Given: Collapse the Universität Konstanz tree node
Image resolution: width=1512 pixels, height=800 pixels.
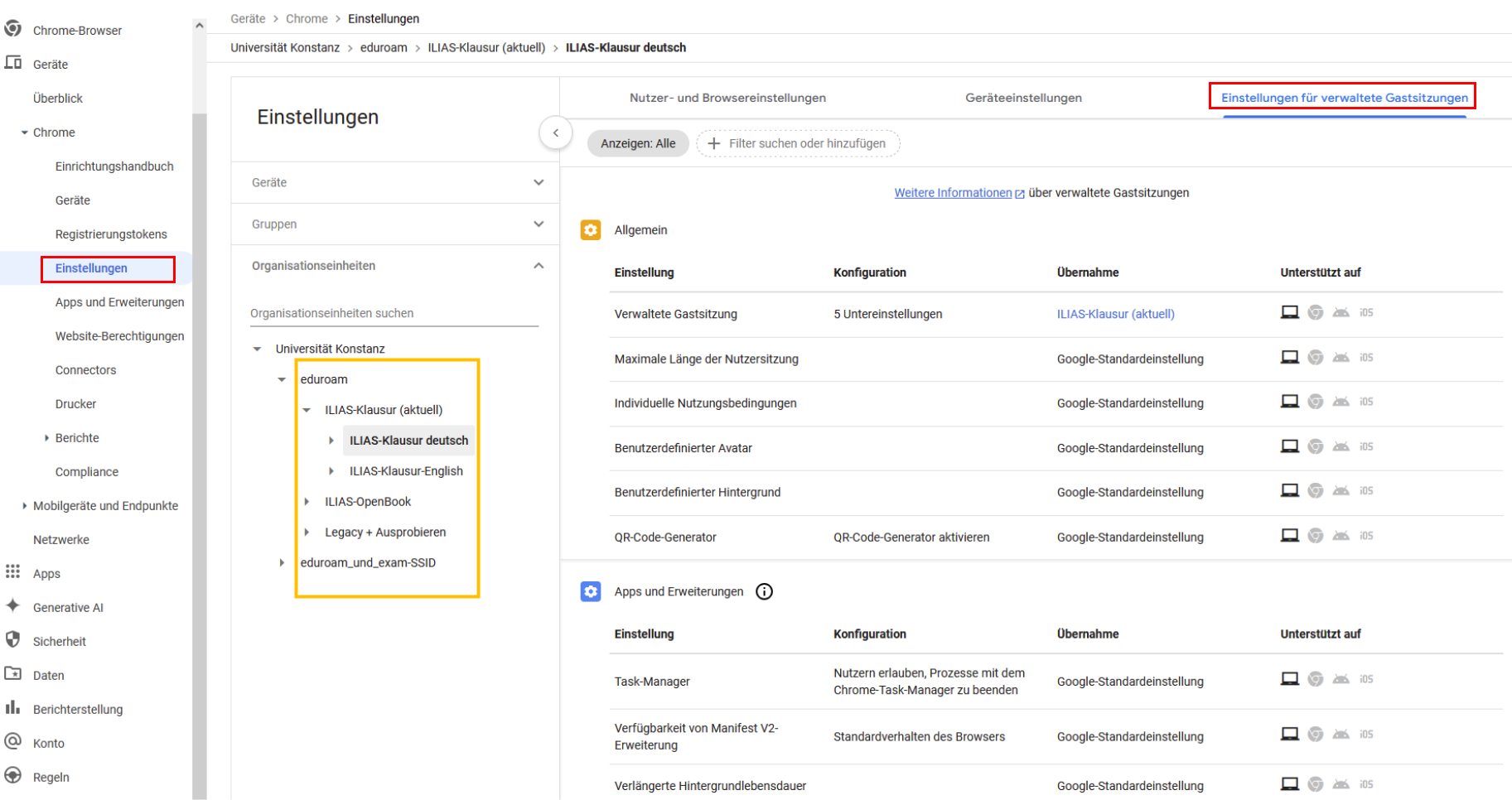Looking at the screenshot, I should [257, 349].
